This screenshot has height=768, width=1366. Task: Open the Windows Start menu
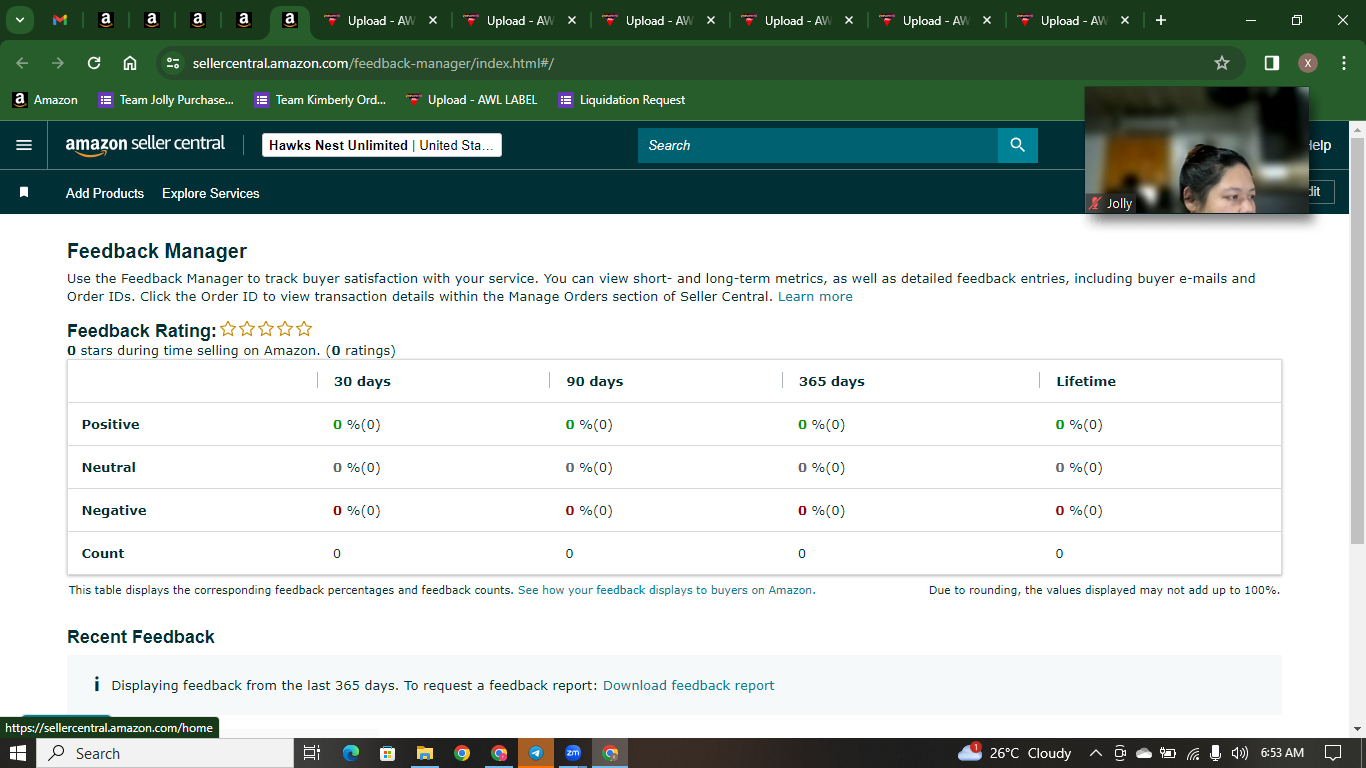tap(18, 753)
